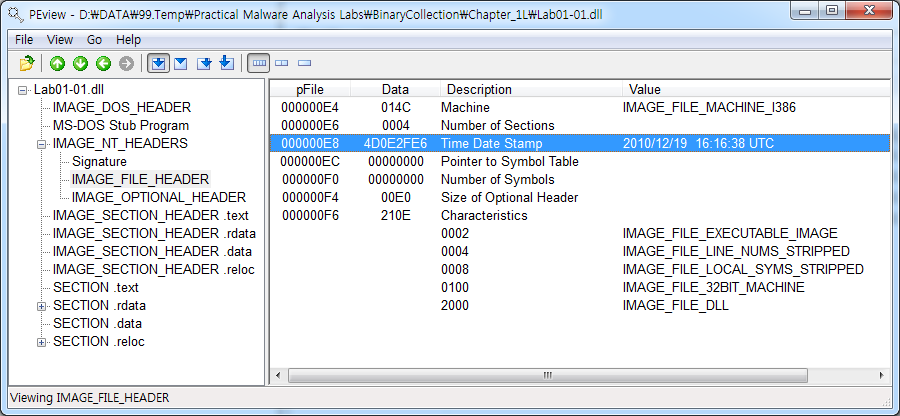Toggle the last single-block width view button
Image resolution: width=900 pixels, height=416 pixels.
click(304, 63)
